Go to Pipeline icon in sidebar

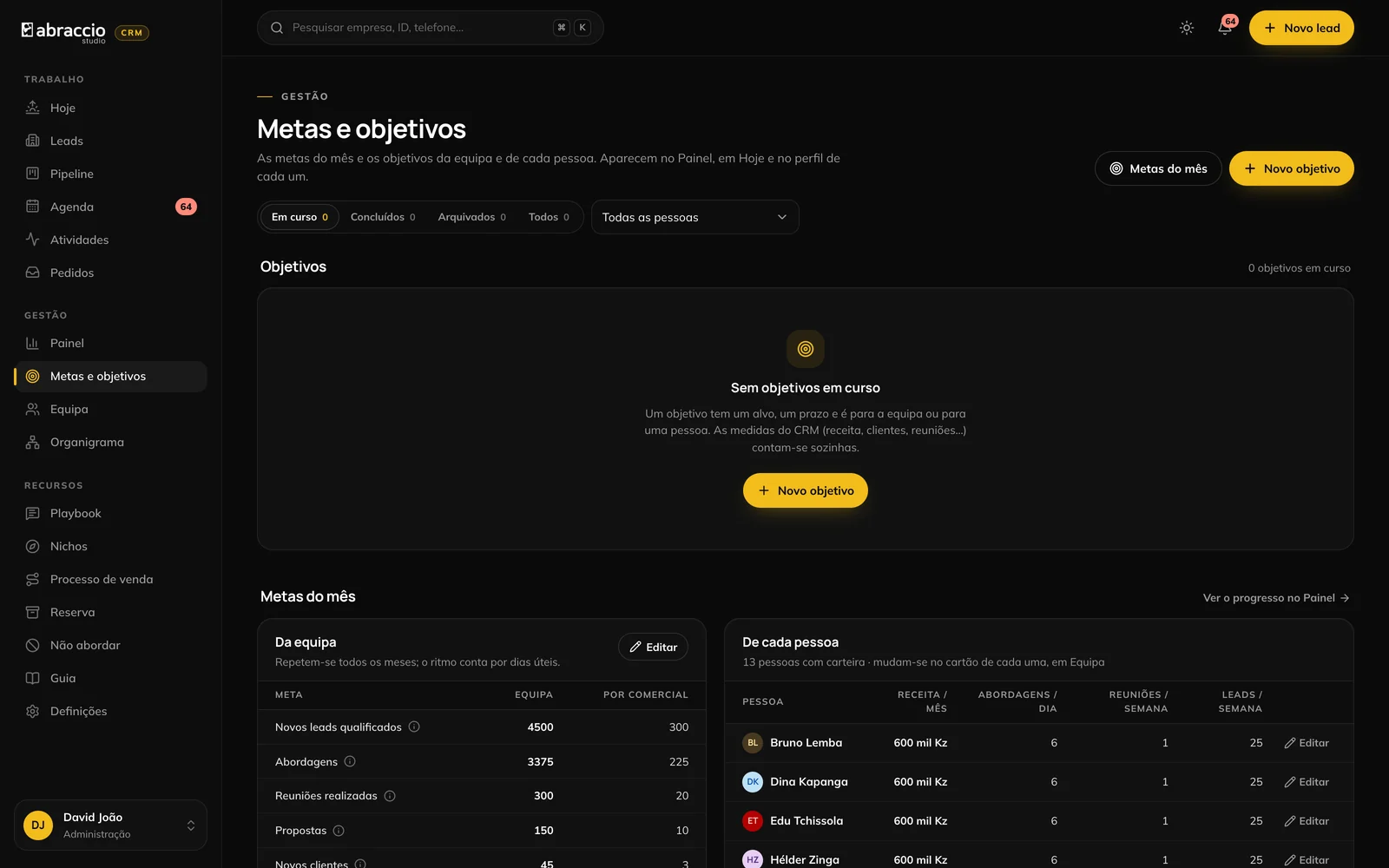32,174
